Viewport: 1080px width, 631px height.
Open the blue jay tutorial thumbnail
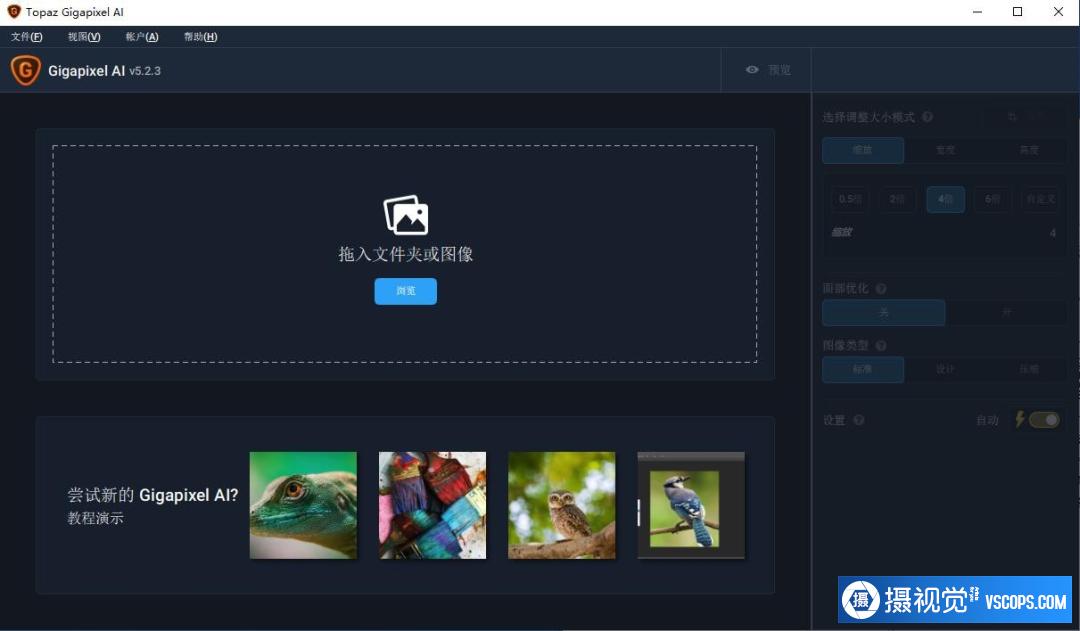click(691, 505)
